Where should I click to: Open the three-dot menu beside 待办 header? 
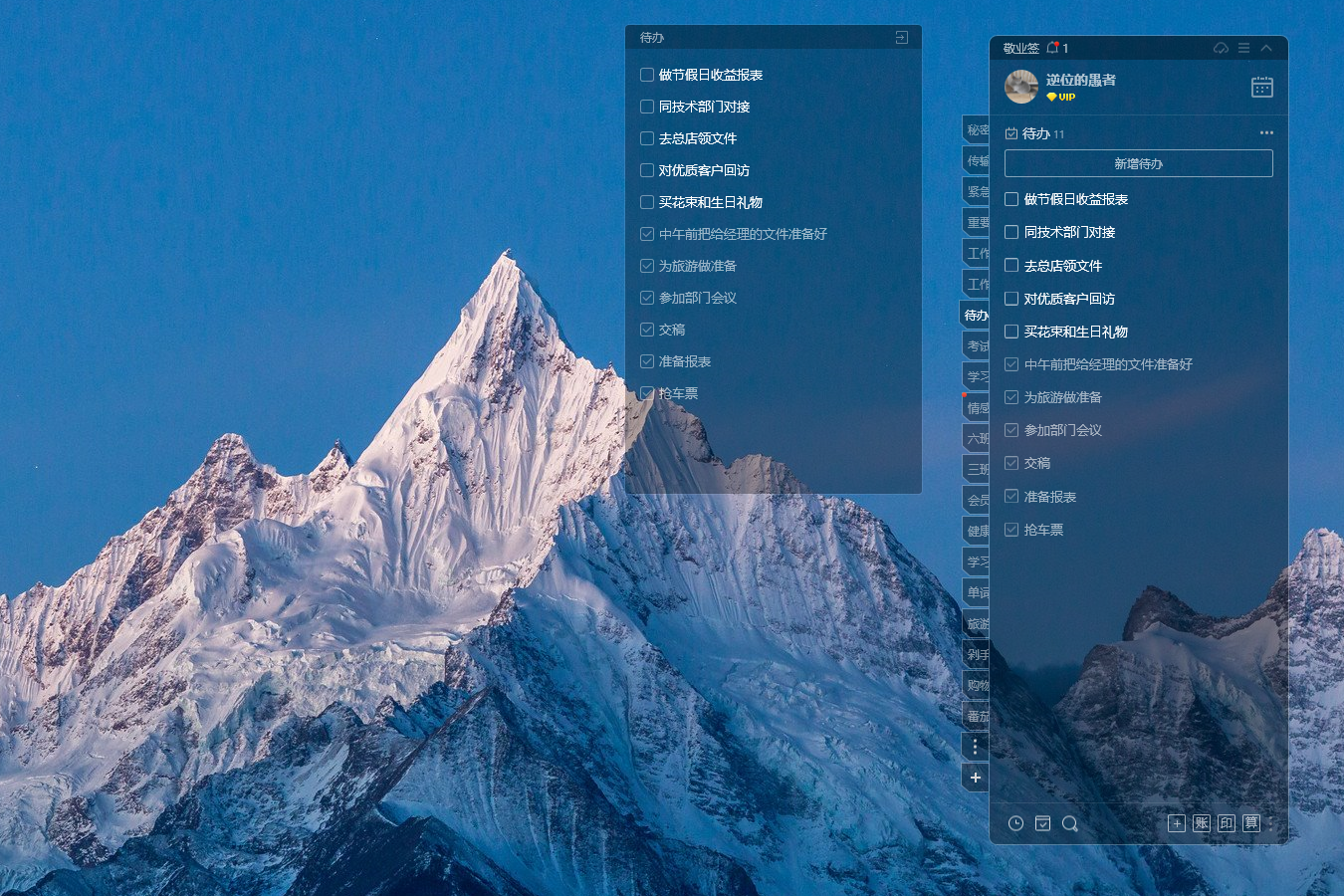(x=1266, y=132)
